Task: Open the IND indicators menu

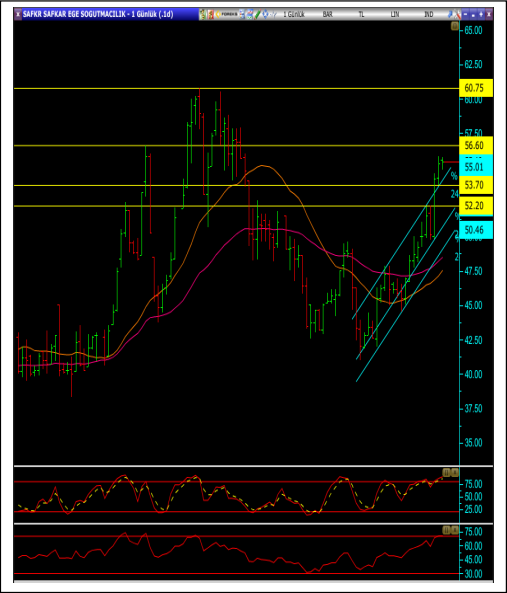Action: pos(428,14)
